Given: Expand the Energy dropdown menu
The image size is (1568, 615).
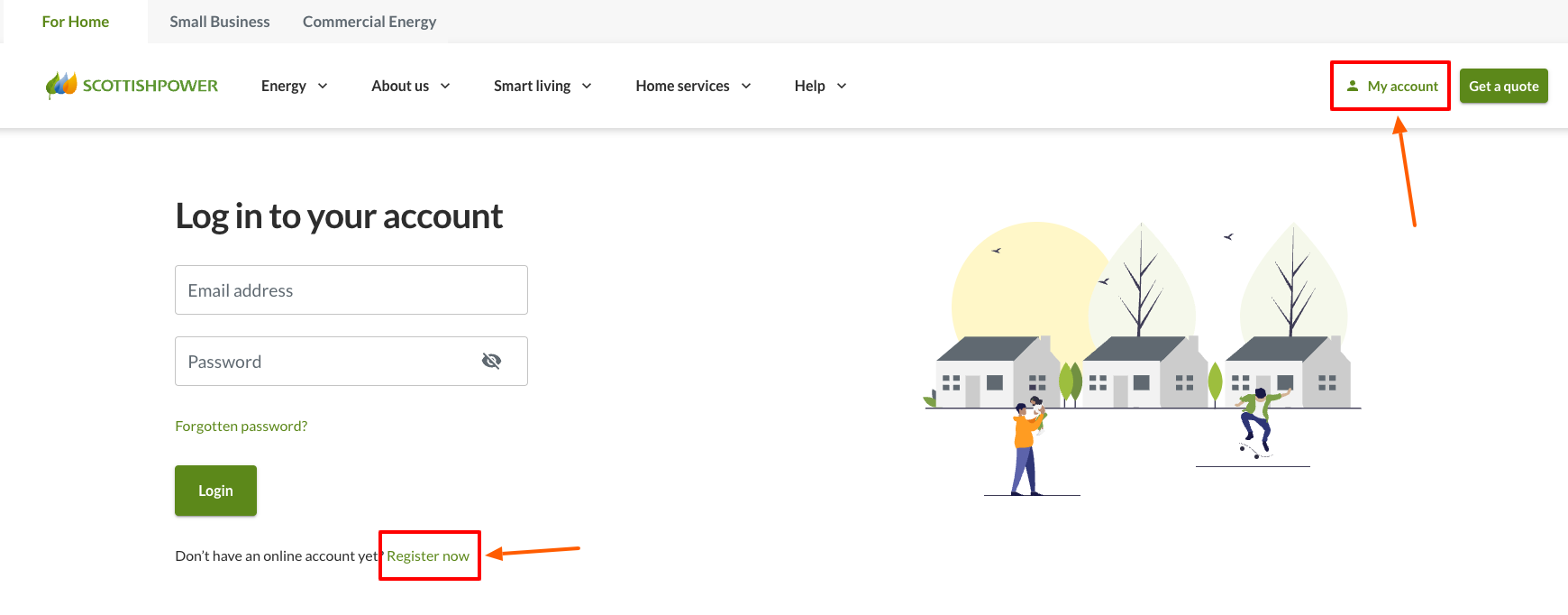Looking at the screenshot, I should tap(294, 87).
